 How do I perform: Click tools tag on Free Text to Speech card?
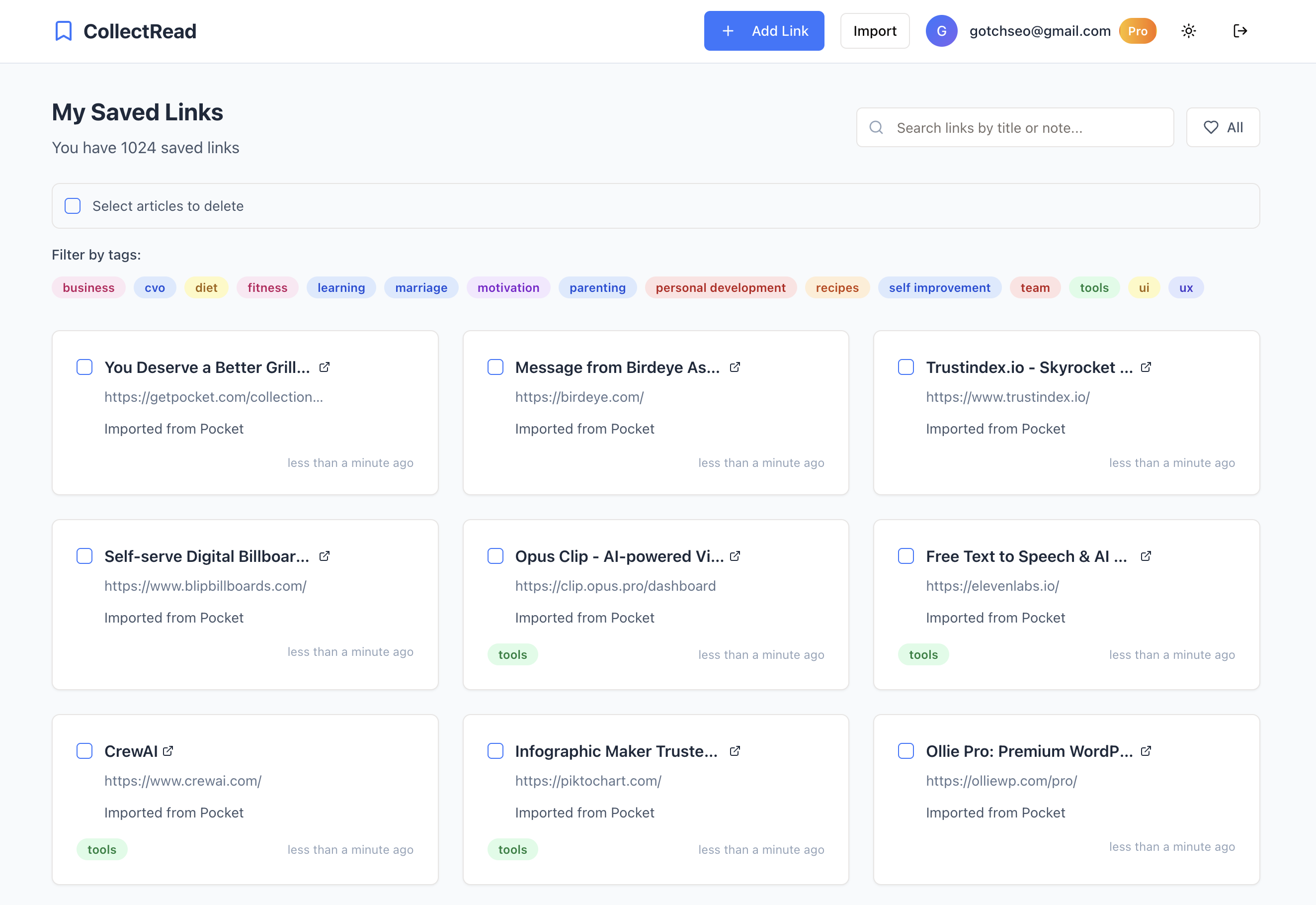pyautogui.click(x=923, y=655)
